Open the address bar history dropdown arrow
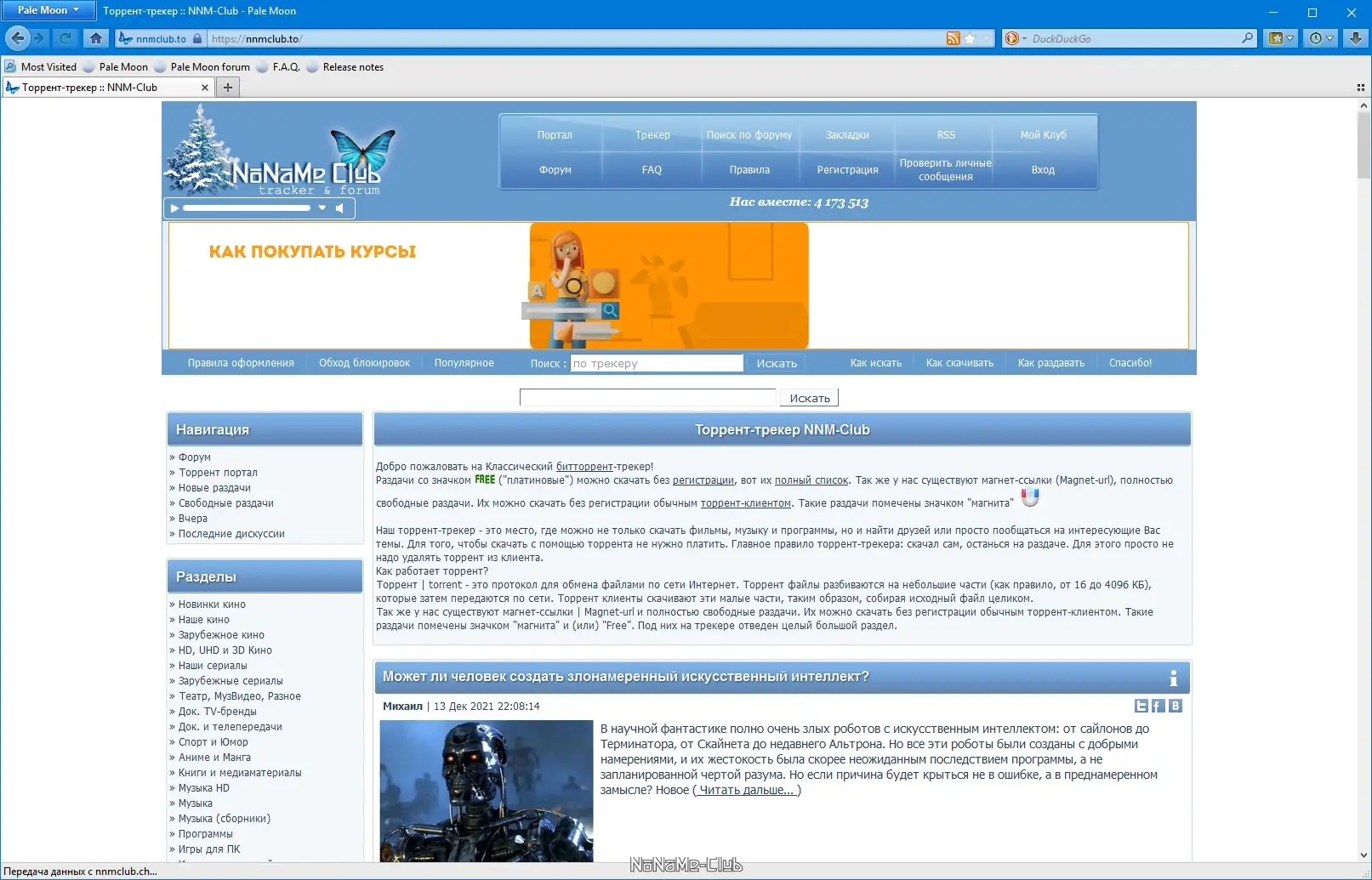This screenshot has height=880, width=1372. (987, 38)
